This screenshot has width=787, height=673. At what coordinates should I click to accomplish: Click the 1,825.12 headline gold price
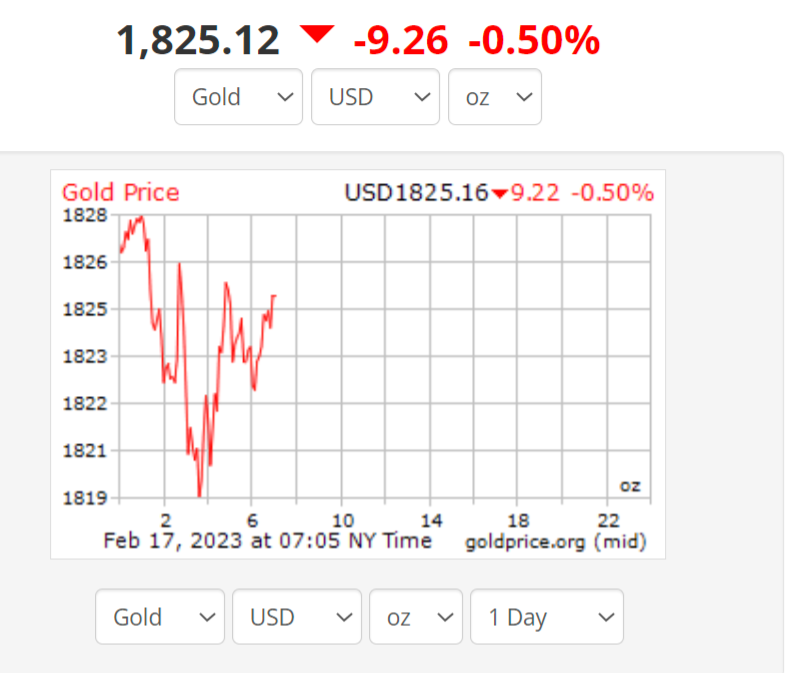point(198,41)
